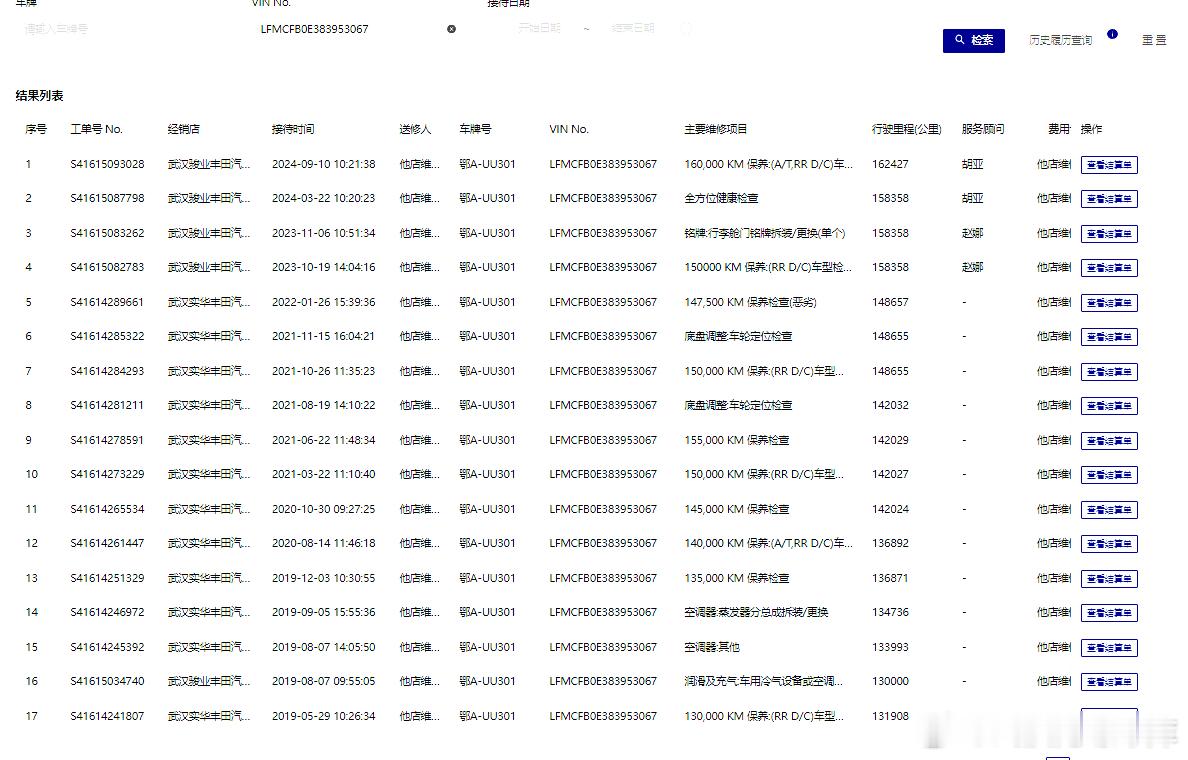View settlement for order S41614285322

tap(1109, 336)
